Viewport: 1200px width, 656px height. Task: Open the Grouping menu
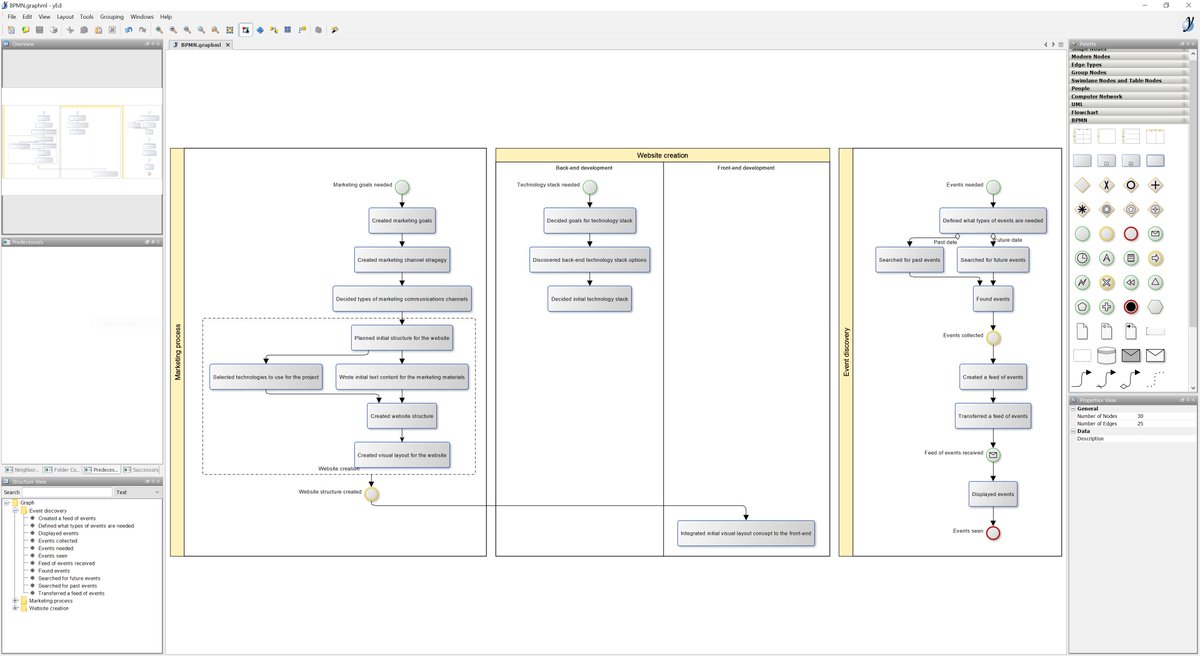tap(112, 17)
